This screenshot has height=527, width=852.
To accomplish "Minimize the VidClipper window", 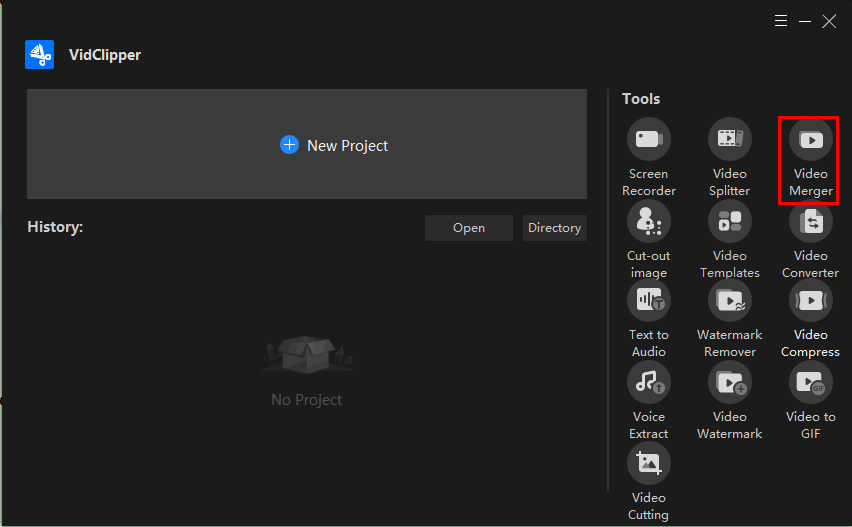I will pos(806,21).
